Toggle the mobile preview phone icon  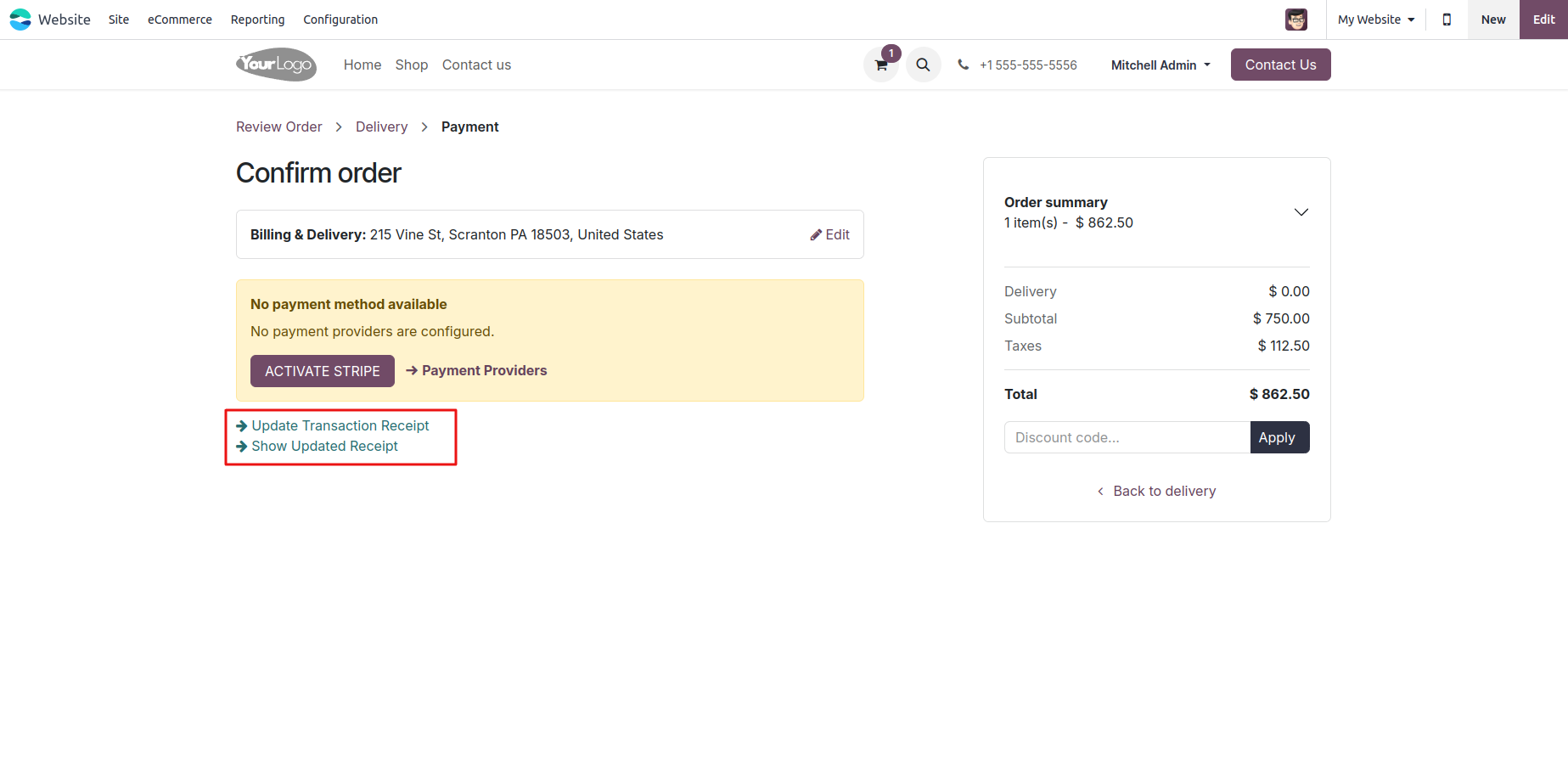(1447, 20)
